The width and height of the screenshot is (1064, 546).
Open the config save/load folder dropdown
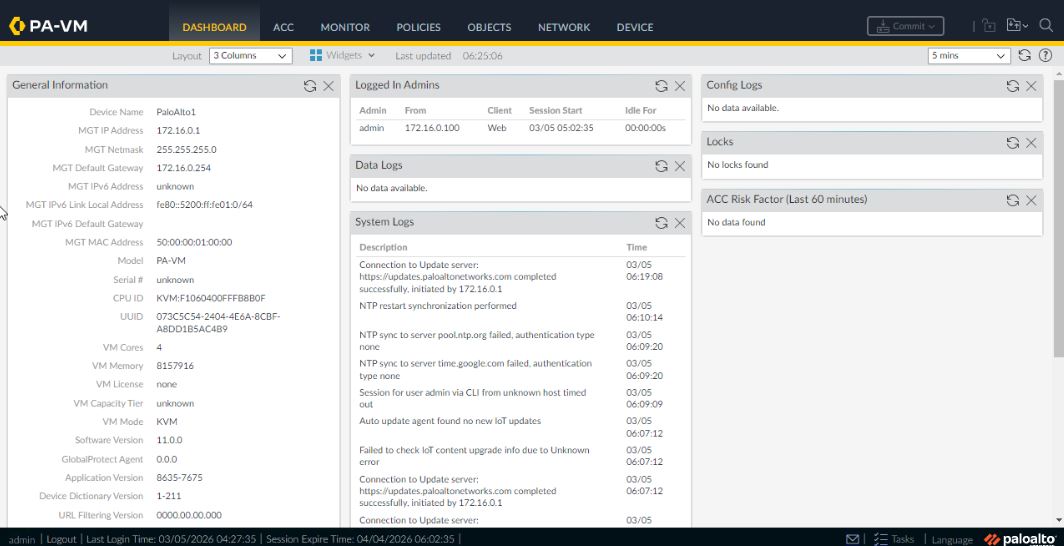(x=1017, y=27)
